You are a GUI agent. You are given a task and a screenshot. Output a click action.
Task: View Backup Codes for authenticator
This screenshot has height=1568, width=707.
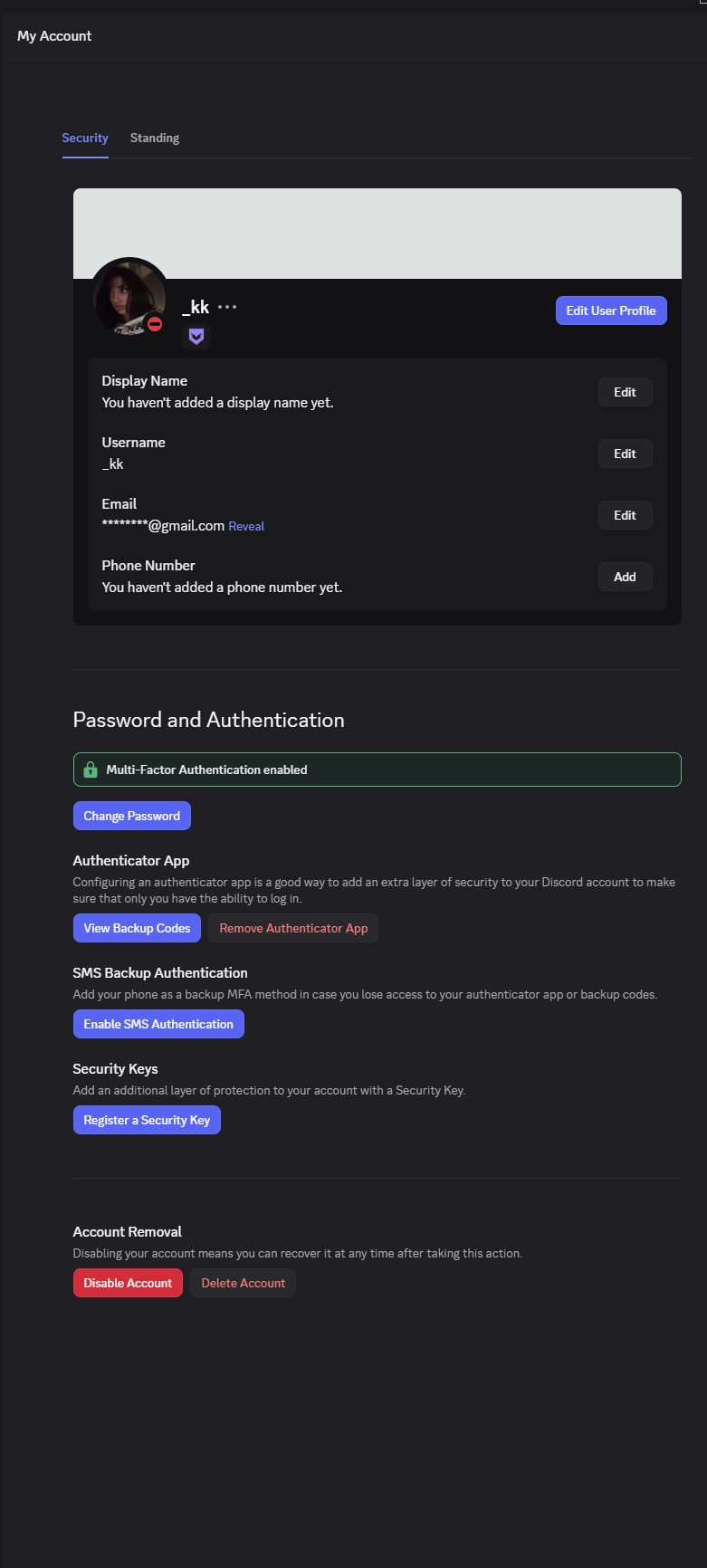tap(137, 928)
